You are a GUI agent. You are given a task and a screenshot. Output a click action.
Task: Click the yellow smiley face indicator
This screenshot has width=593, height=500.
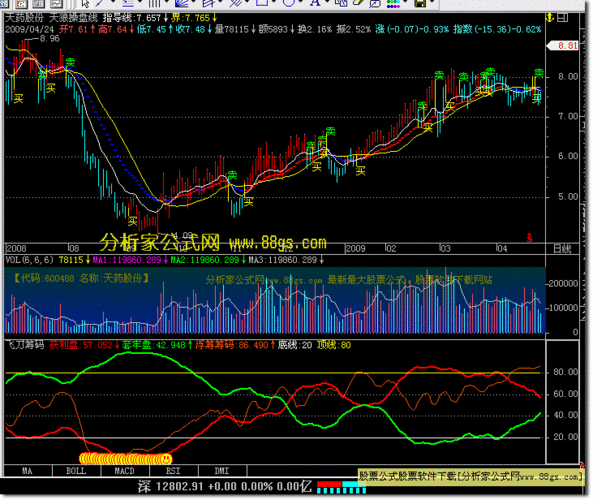(x=166, y=459)
